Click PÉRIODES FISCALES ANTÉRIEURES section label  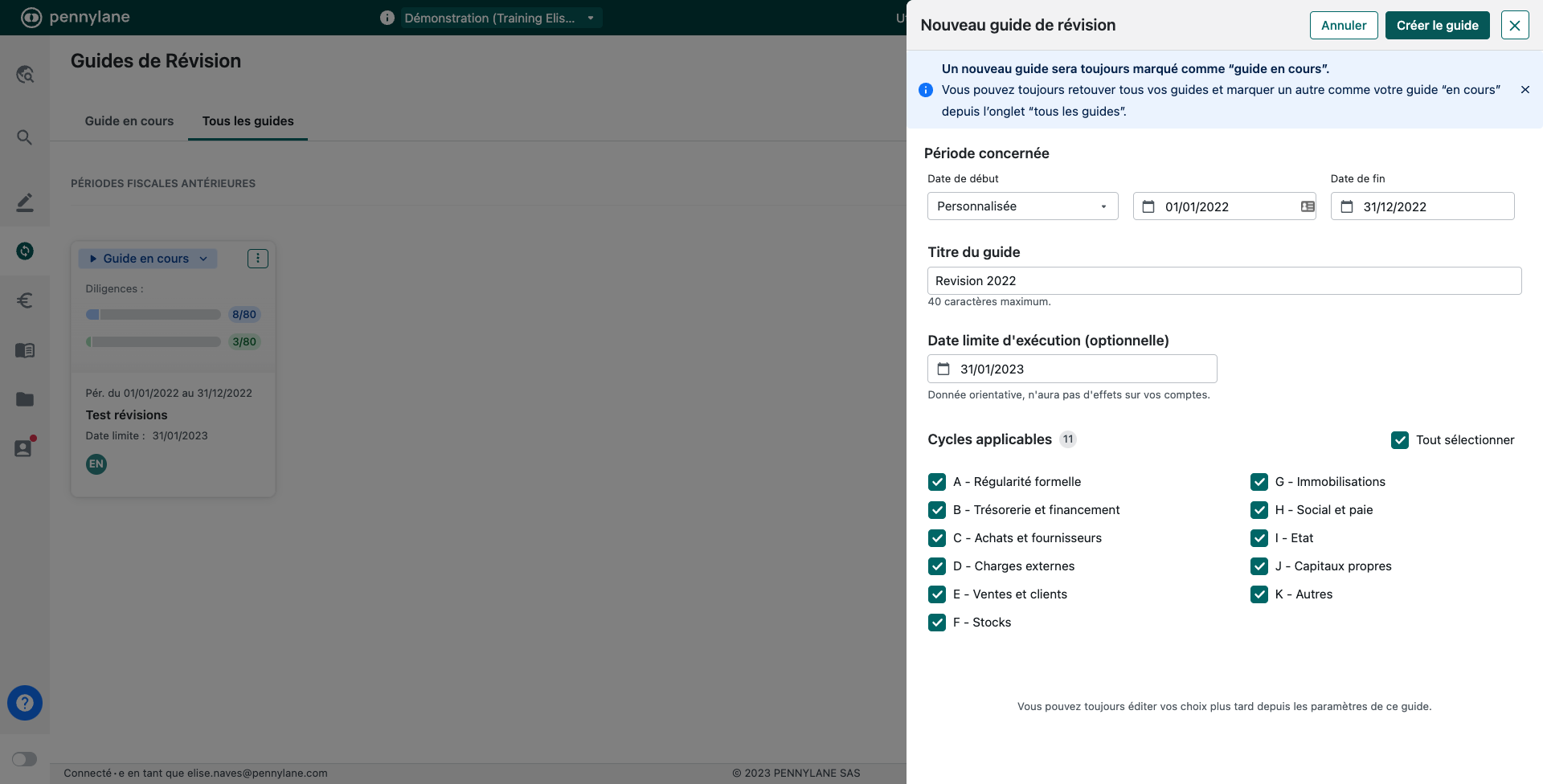point(163,184)
